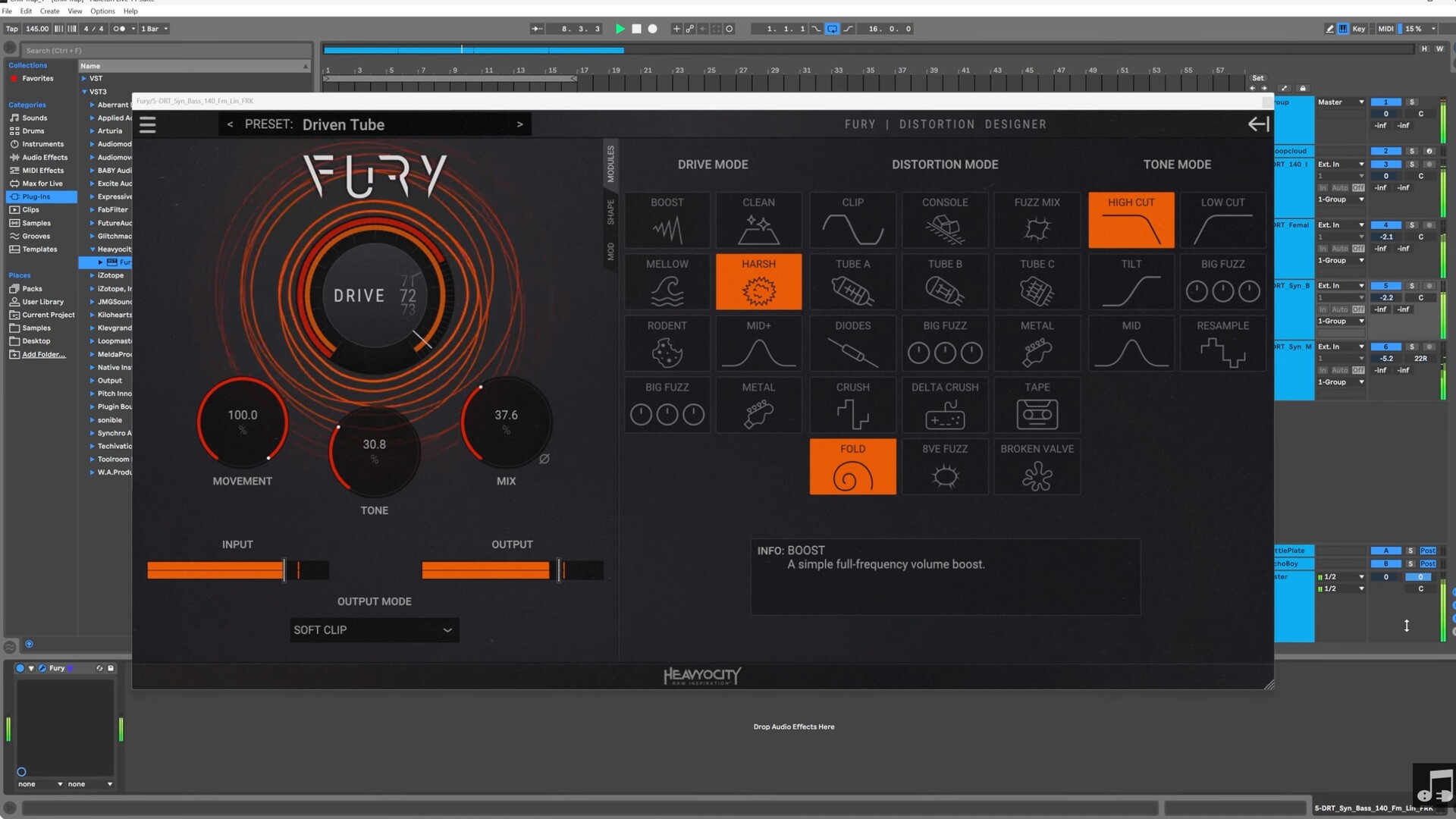Disable the HARSH drive mode tile
The image size is (1456, 819).
pyautogui.click(x=758, y=281)
